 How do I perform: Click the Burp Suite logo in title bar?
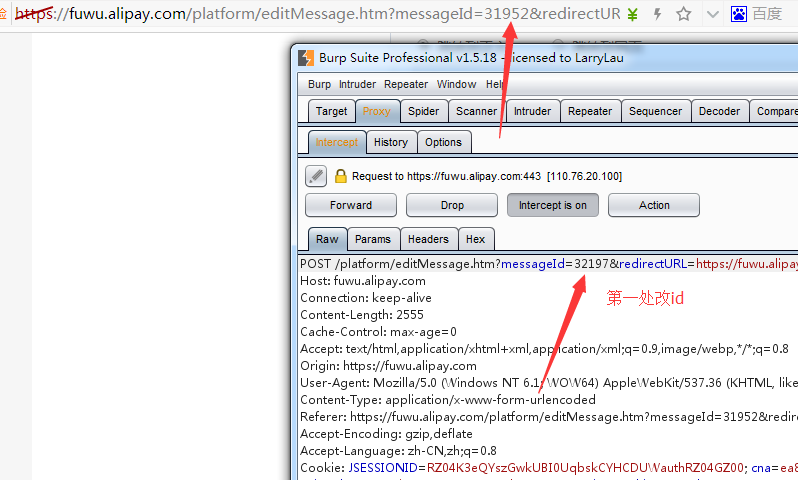pyautogui.click(x=306, y=58)
